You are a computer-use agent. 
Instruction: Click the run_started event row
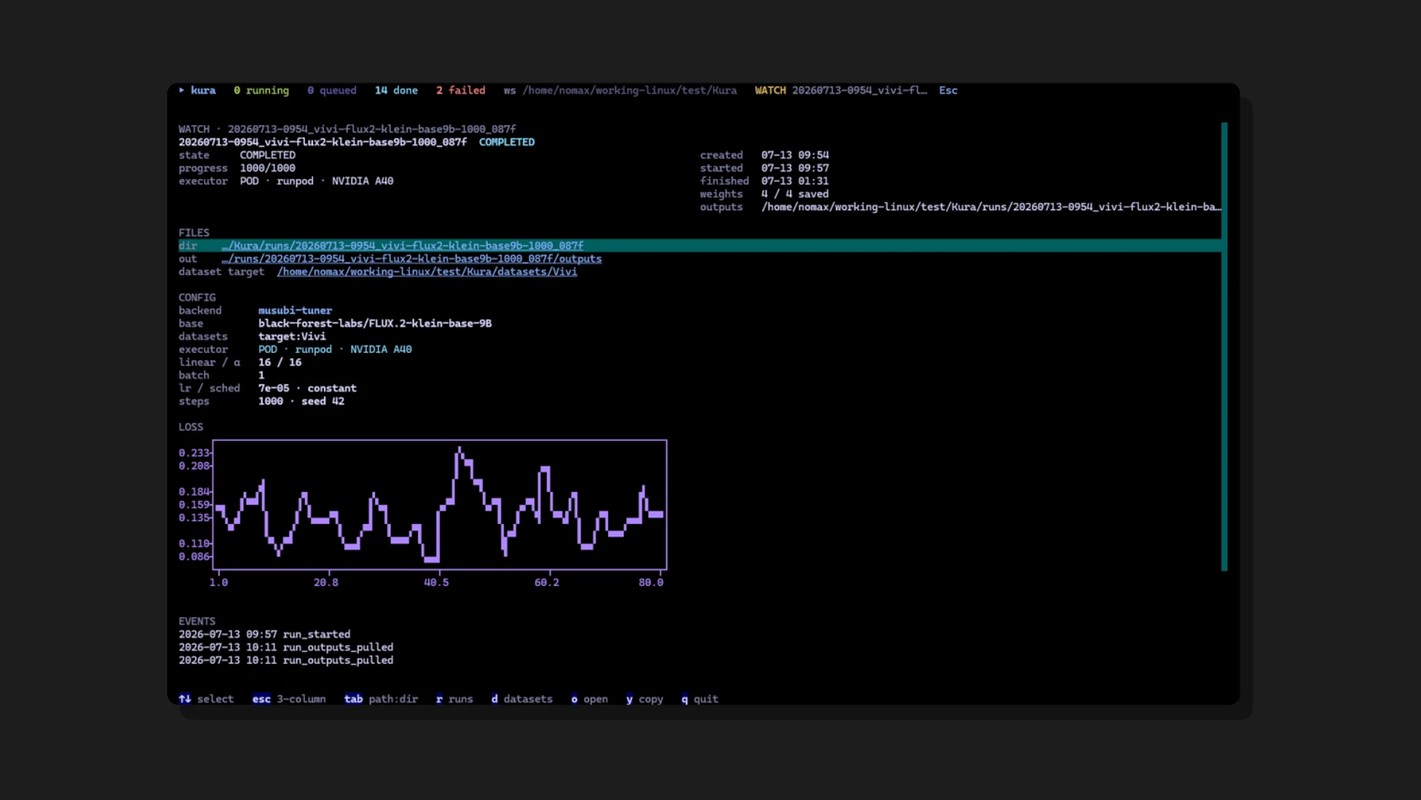[265, 634]
